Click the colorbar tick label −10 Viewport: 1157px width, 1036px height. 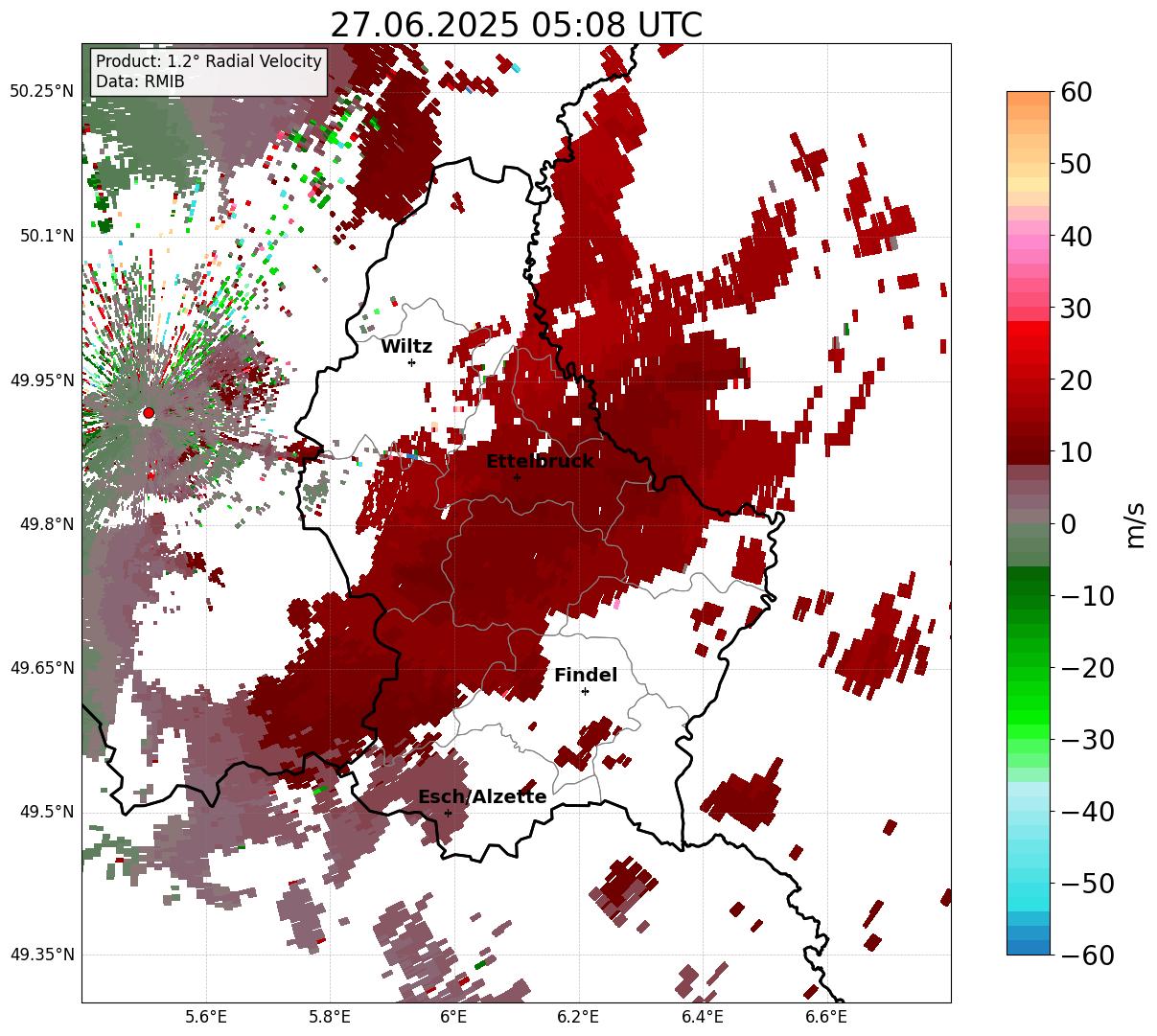point(1088,596)
